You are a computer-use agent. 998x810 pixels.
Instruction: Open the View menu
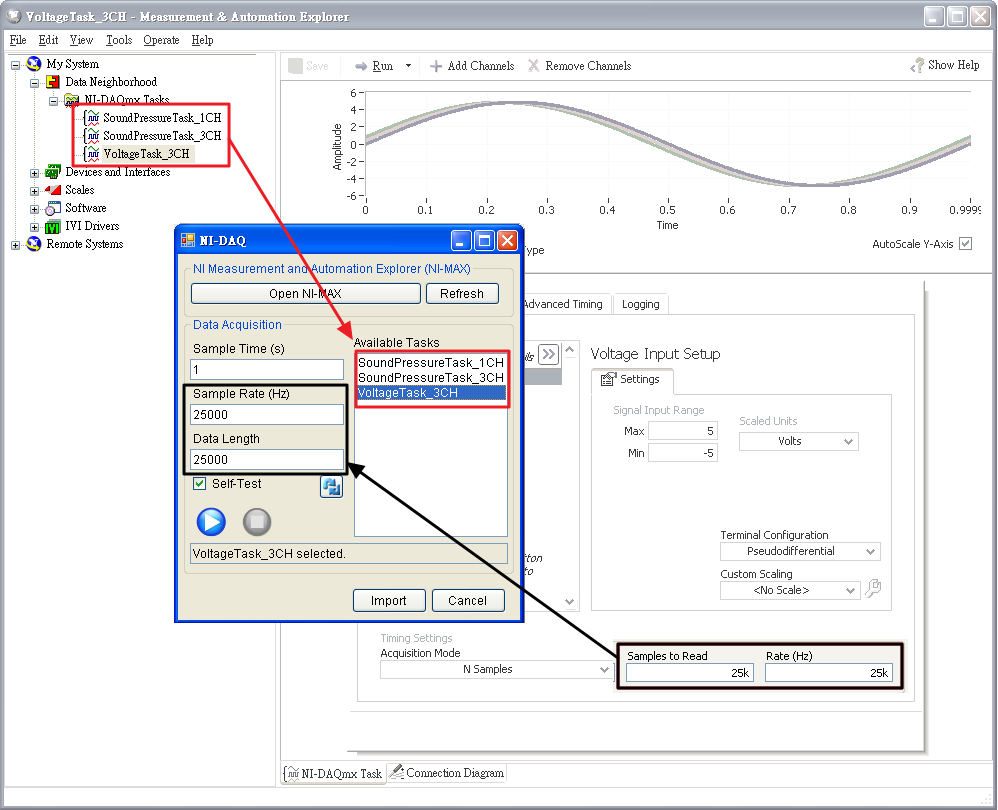(x=81, y=40)
